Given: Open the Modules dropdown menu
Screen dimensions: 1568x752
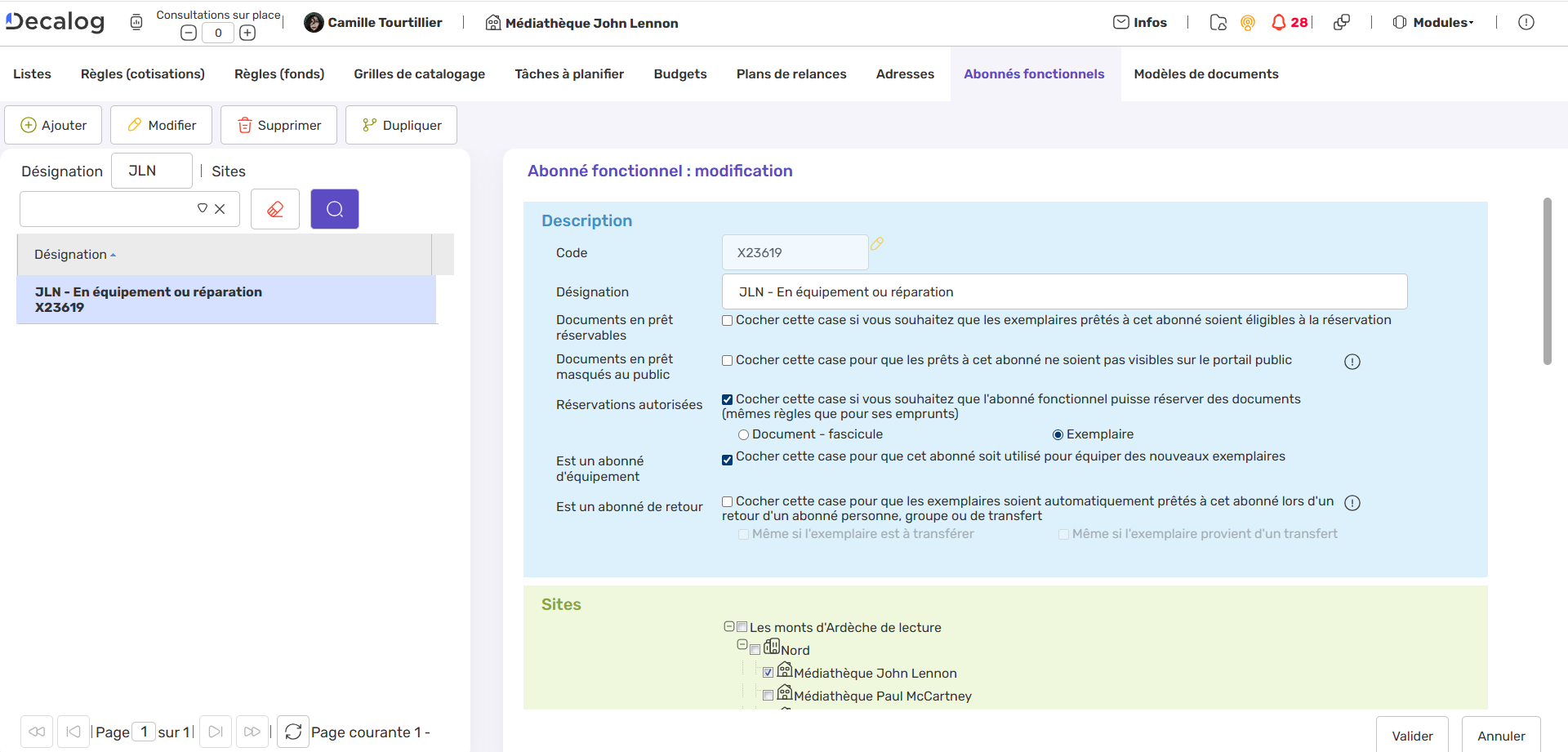Looking at the screenshot, I should click(1434, 22).
